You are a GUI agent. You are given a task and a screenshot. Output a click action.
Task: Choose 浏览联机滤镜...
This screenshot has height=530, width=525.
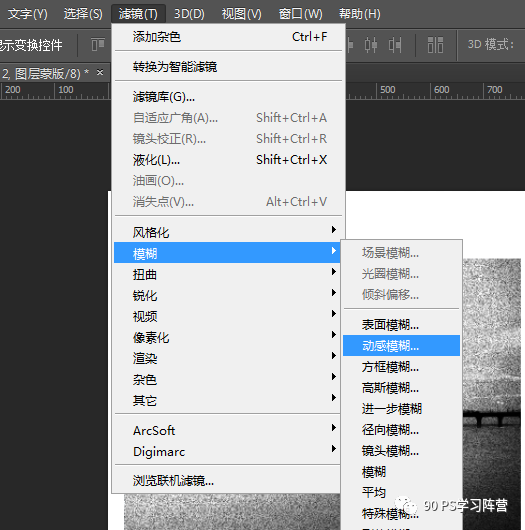tap(227, 480)
